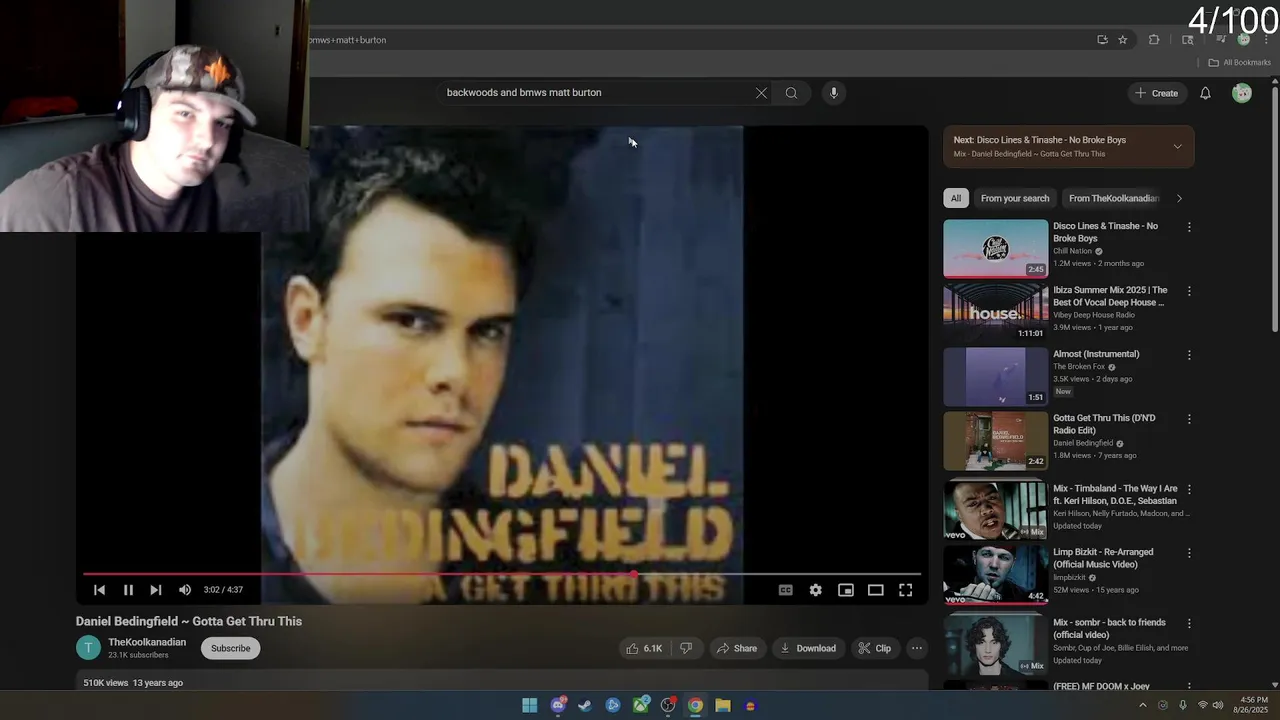Click install app icon in address bar
The image size is (1280, 720).
tap(1102, 40)
